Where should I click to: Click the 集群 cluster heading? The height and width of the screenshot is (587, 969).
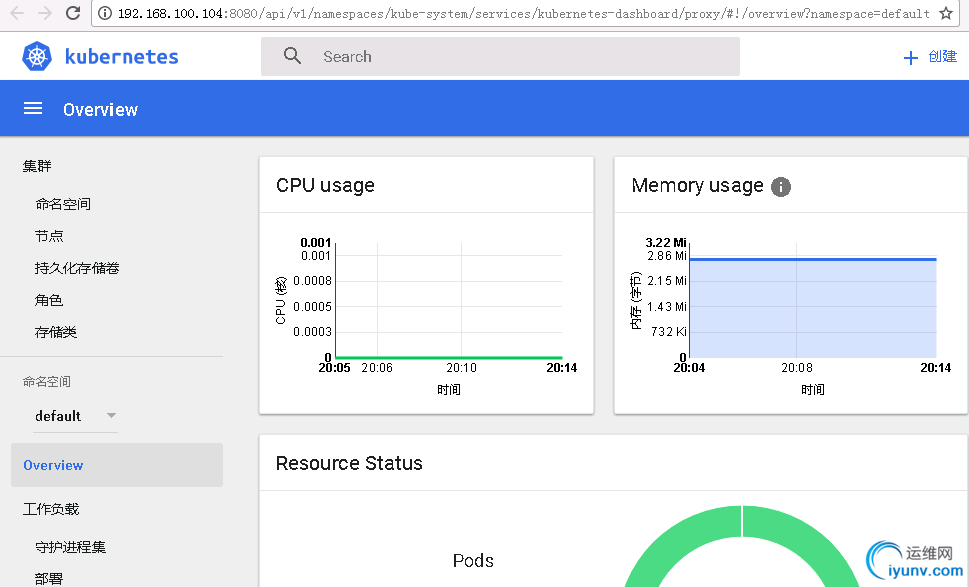pyautogui.click(x=37, y=166)
